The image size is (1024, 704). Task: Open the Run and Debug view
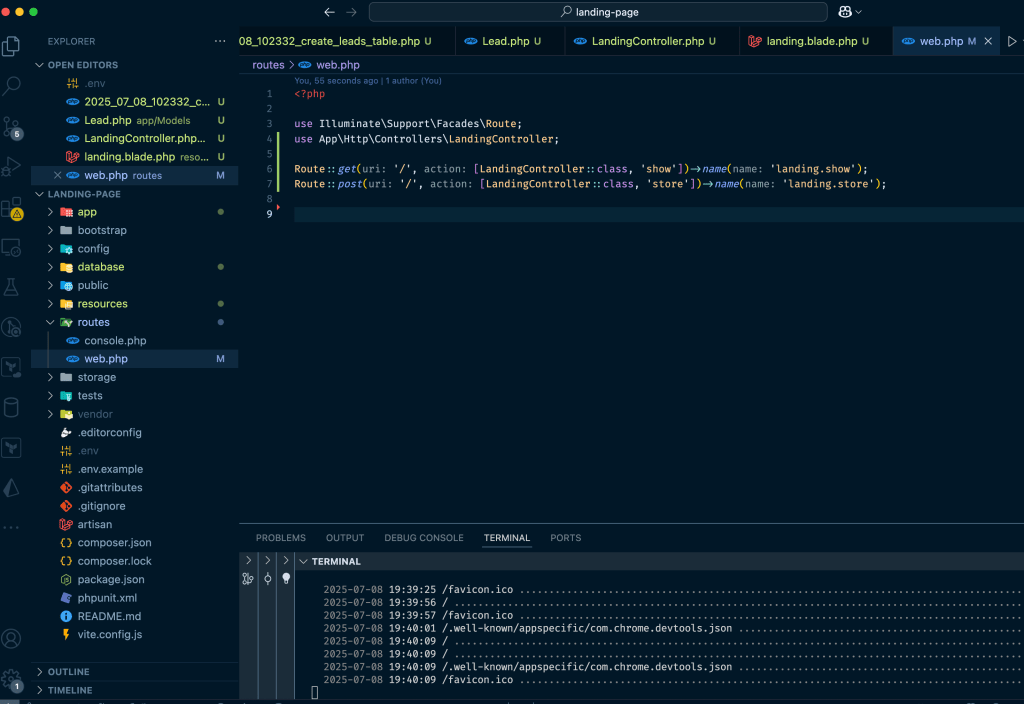pyautogui.click(x=12, y=166)
